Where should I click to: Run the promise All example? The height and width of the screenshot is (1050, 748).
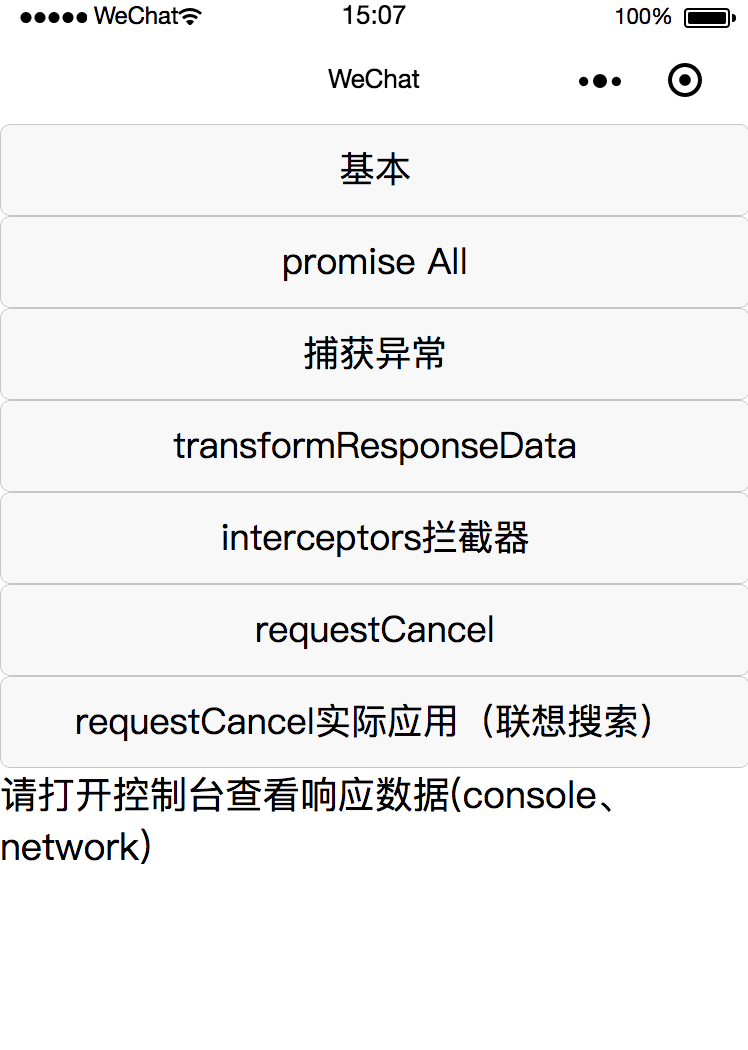point(374,262)
